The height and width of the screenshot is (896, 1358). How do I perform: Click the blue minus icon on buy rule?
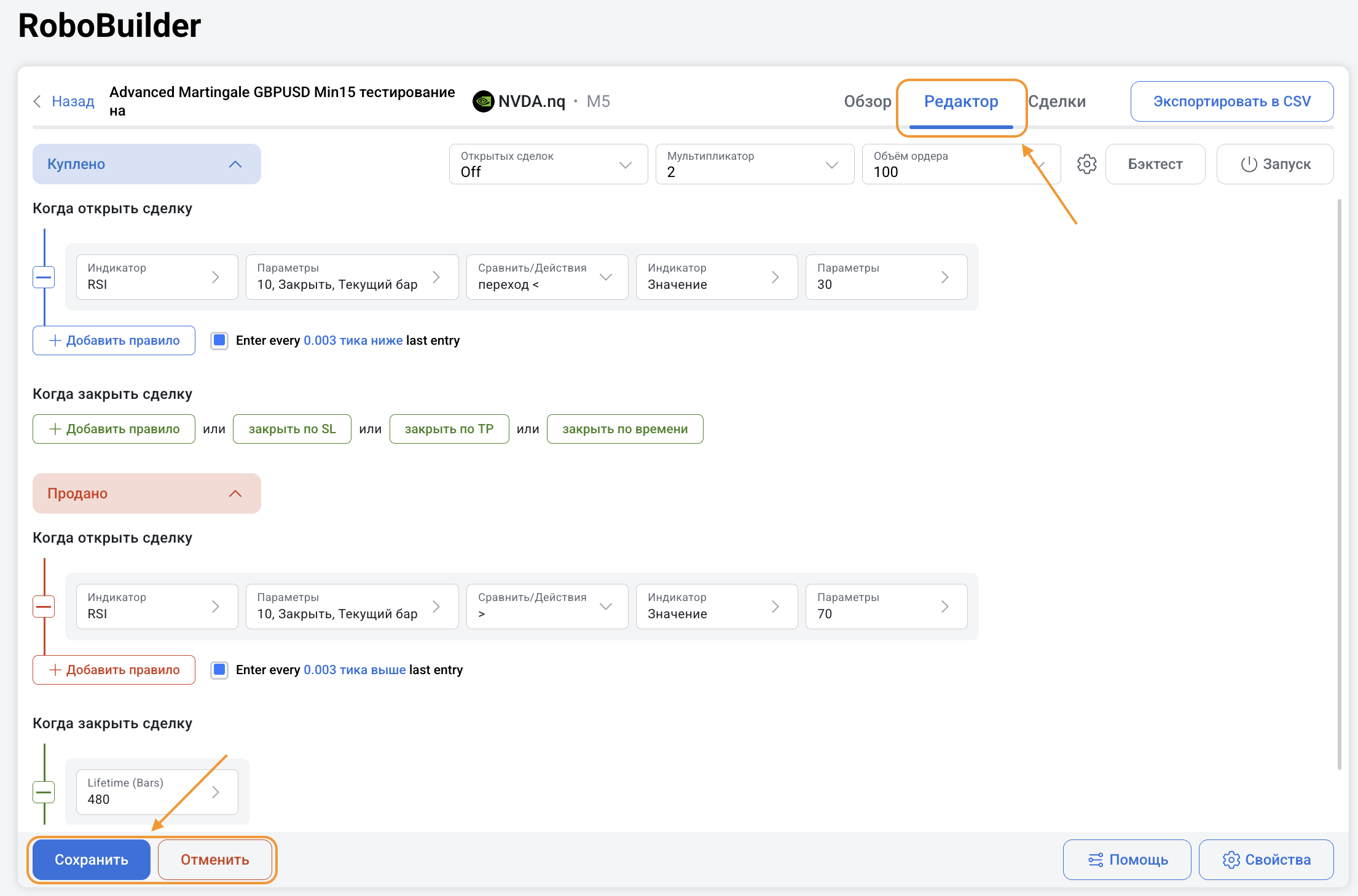tap(44, 277)
